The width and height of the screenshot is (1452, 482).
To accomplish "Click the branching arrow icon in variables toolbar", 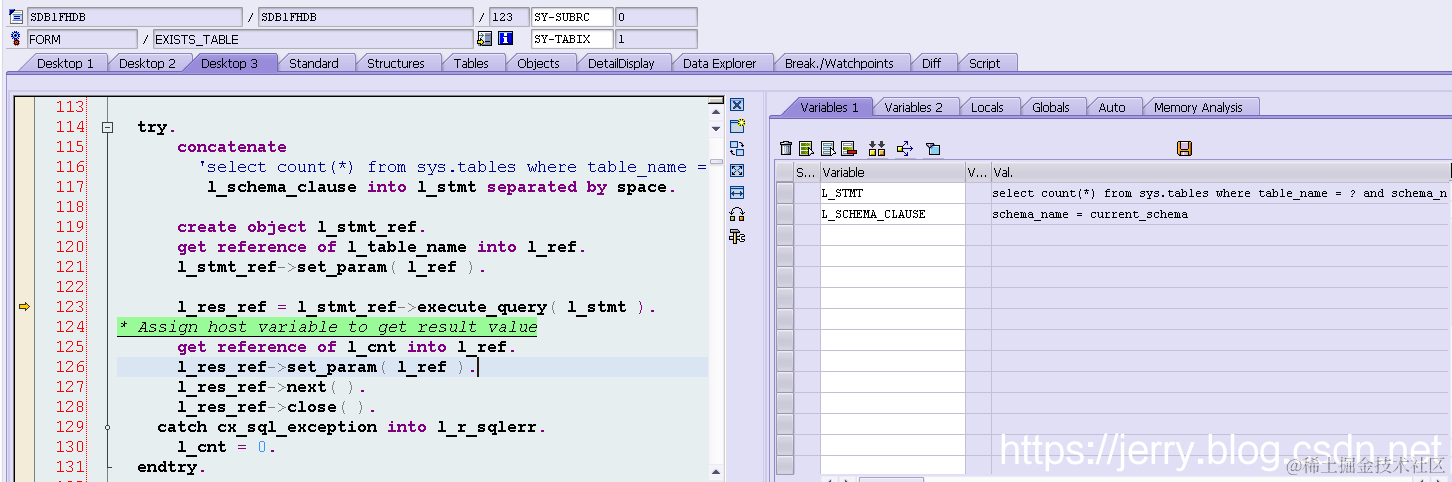I will pos(905,148).
